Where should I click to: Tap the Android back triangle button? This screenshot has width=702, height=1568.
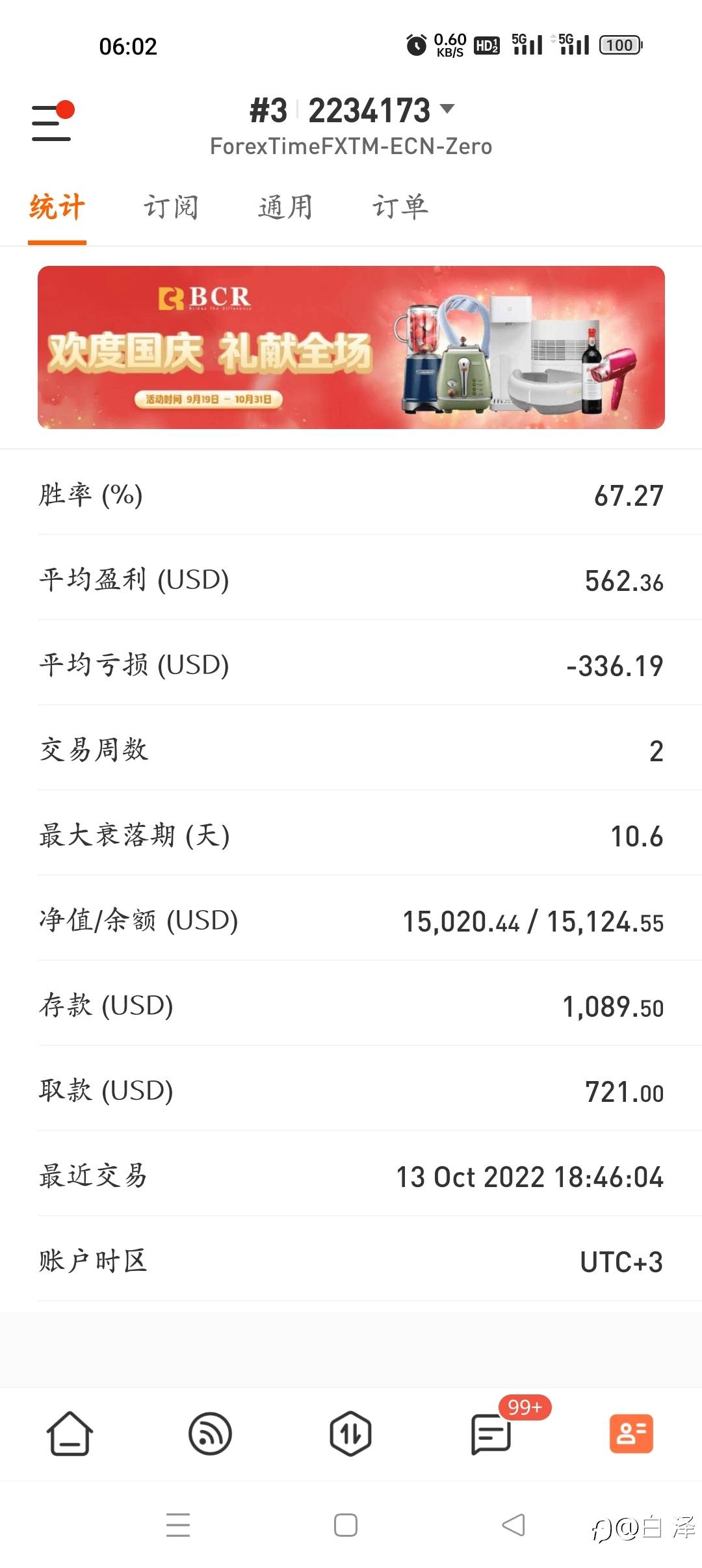pyautogui.click(x=513, y=1525)
